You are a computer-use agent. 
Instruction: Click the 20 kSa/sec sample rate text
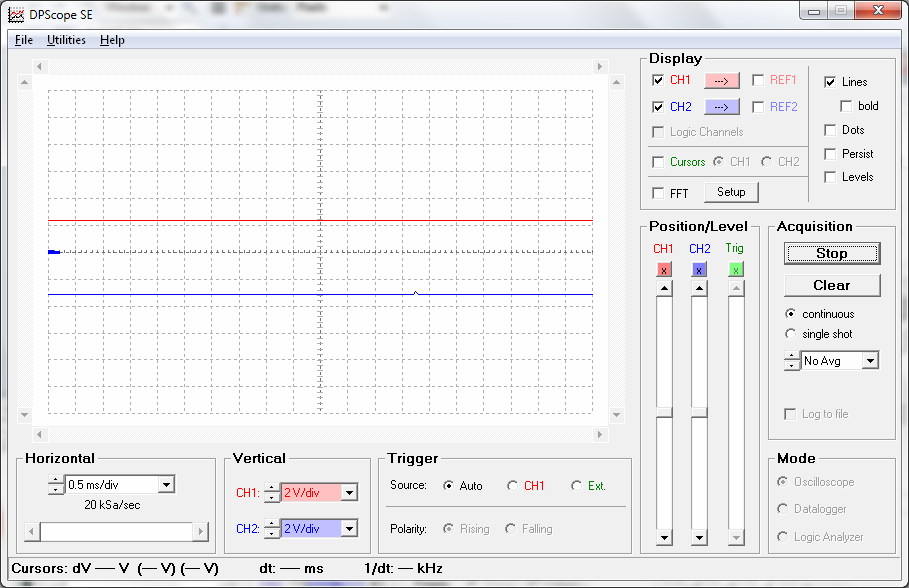click(x=112, y=505)
